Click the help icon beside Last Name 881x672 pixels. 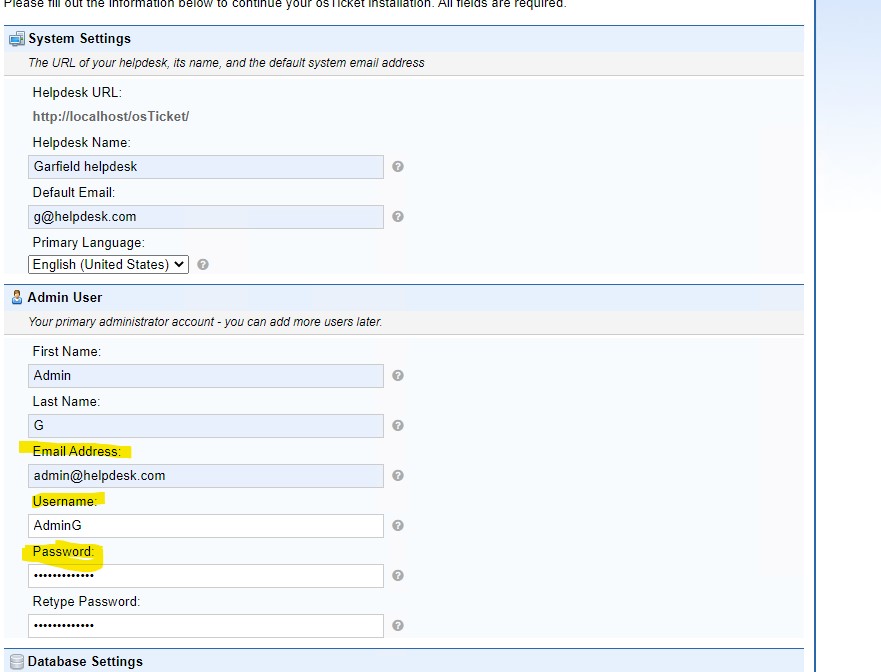pos(397,425)
